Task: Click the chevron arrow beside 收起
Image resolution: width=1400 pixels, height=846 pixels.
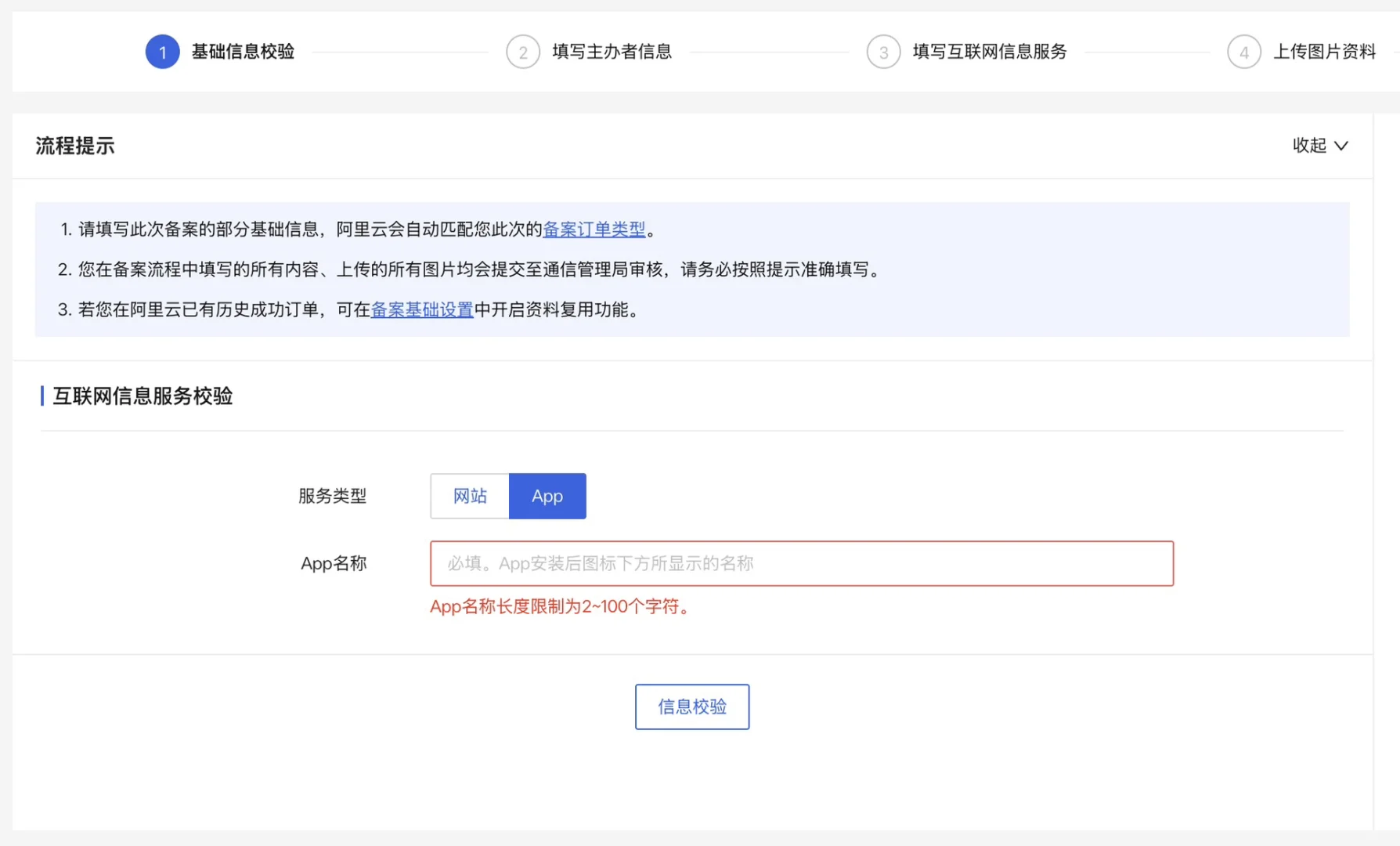Action: click(1342, 146)
